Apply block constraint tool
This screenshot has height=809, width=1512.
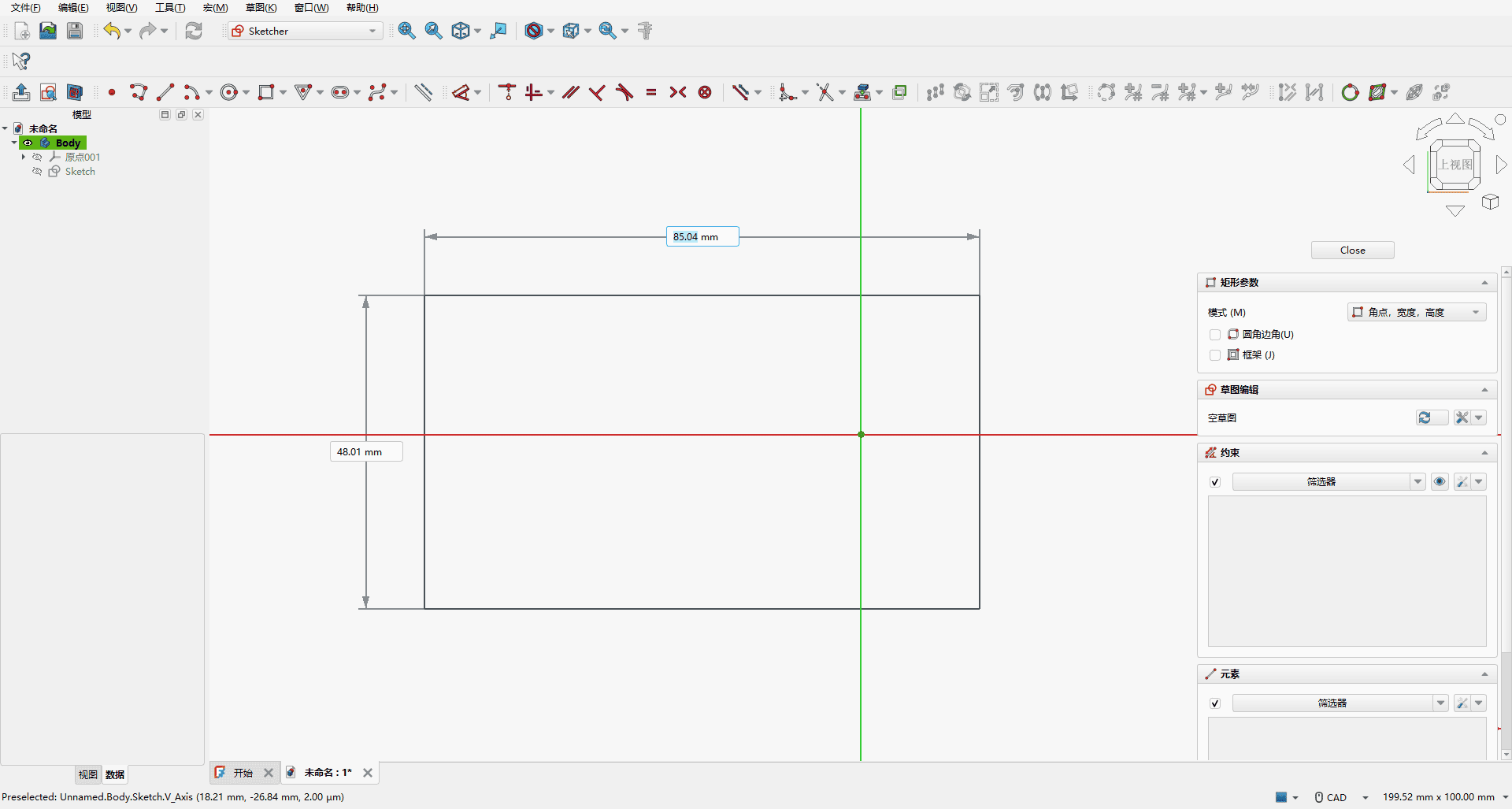click(705, 92)
